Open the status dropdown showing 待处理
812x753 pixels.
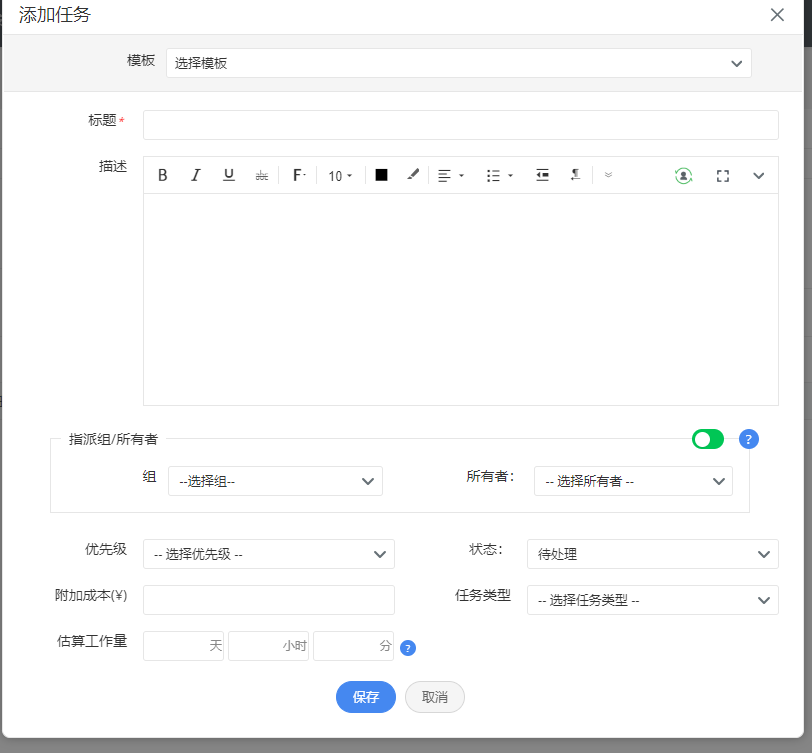(652, 554)
